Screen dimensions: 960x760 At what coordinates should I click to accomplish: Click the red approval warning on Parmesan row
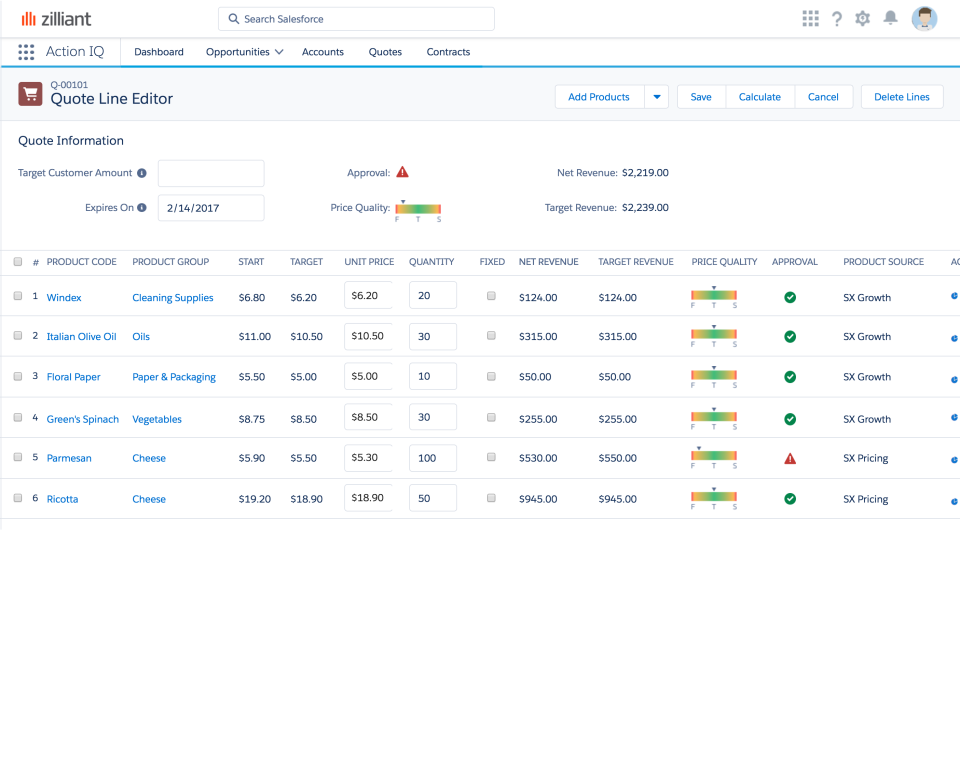click(x=790, y=457)
